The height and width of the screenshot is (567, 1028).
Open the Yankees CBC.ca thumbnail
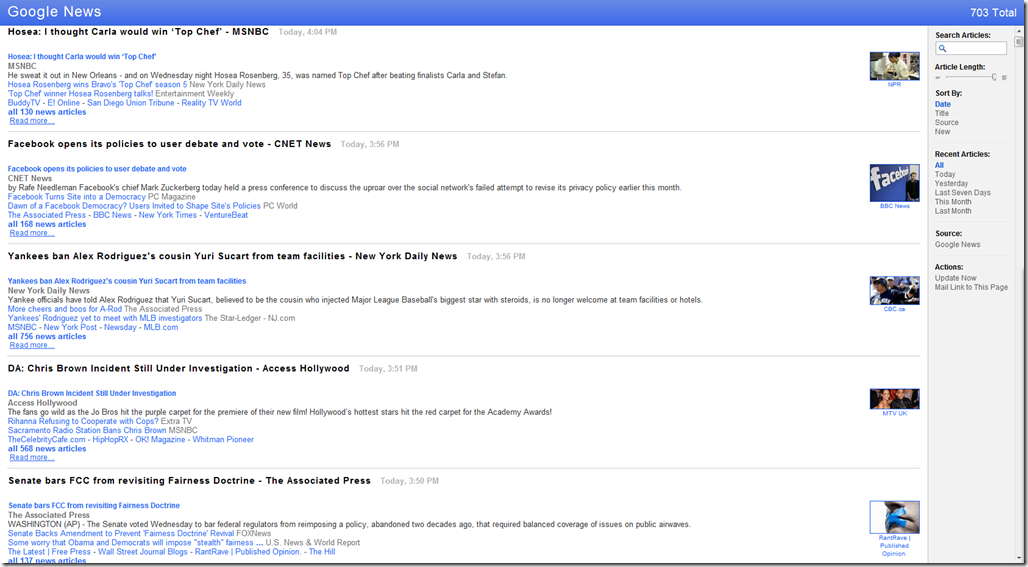pos(894,290)
